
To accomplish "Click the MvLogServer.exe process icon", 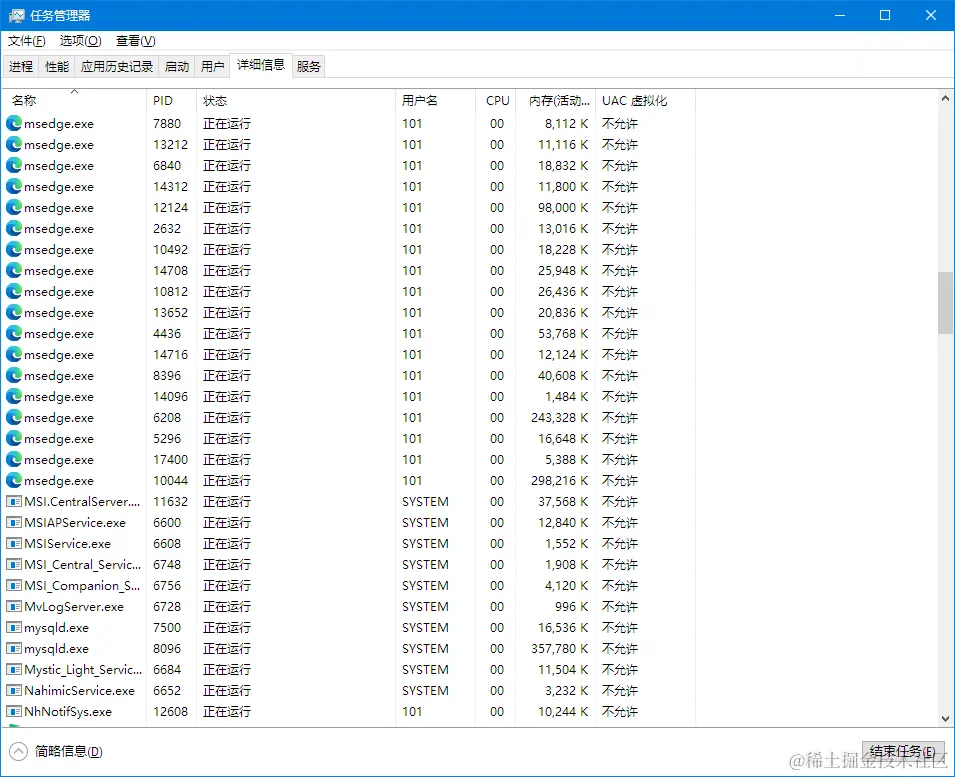I will (x=14, y=606).
